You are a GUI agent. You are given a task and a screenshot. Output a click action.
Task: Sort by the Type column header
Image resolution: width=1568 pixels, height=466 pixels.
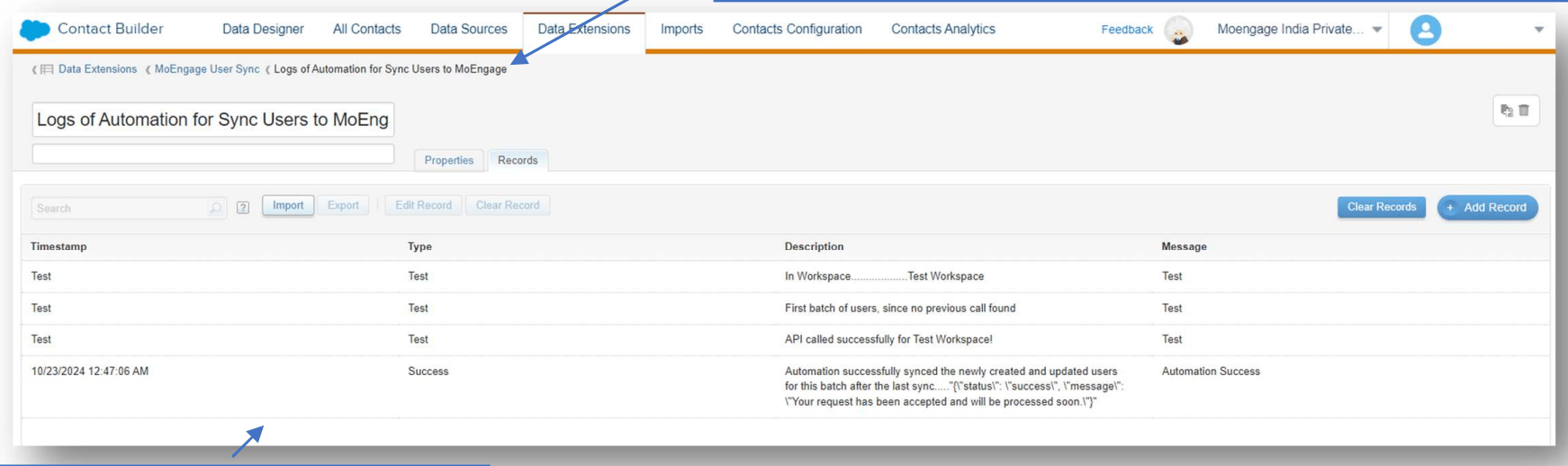(419, 246)
